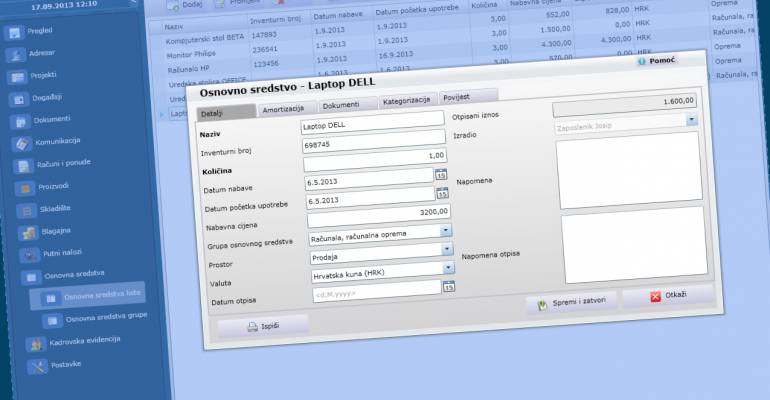Screen dimensions: 770x400
Task: Open Postavke tools icon
Action: click(37, 367)
